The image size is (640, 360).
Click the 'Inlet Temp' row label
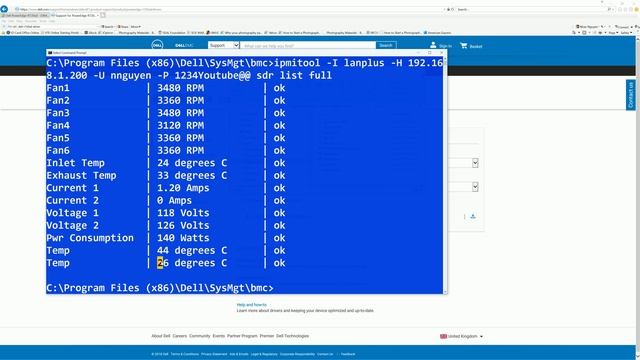[76, 163]
